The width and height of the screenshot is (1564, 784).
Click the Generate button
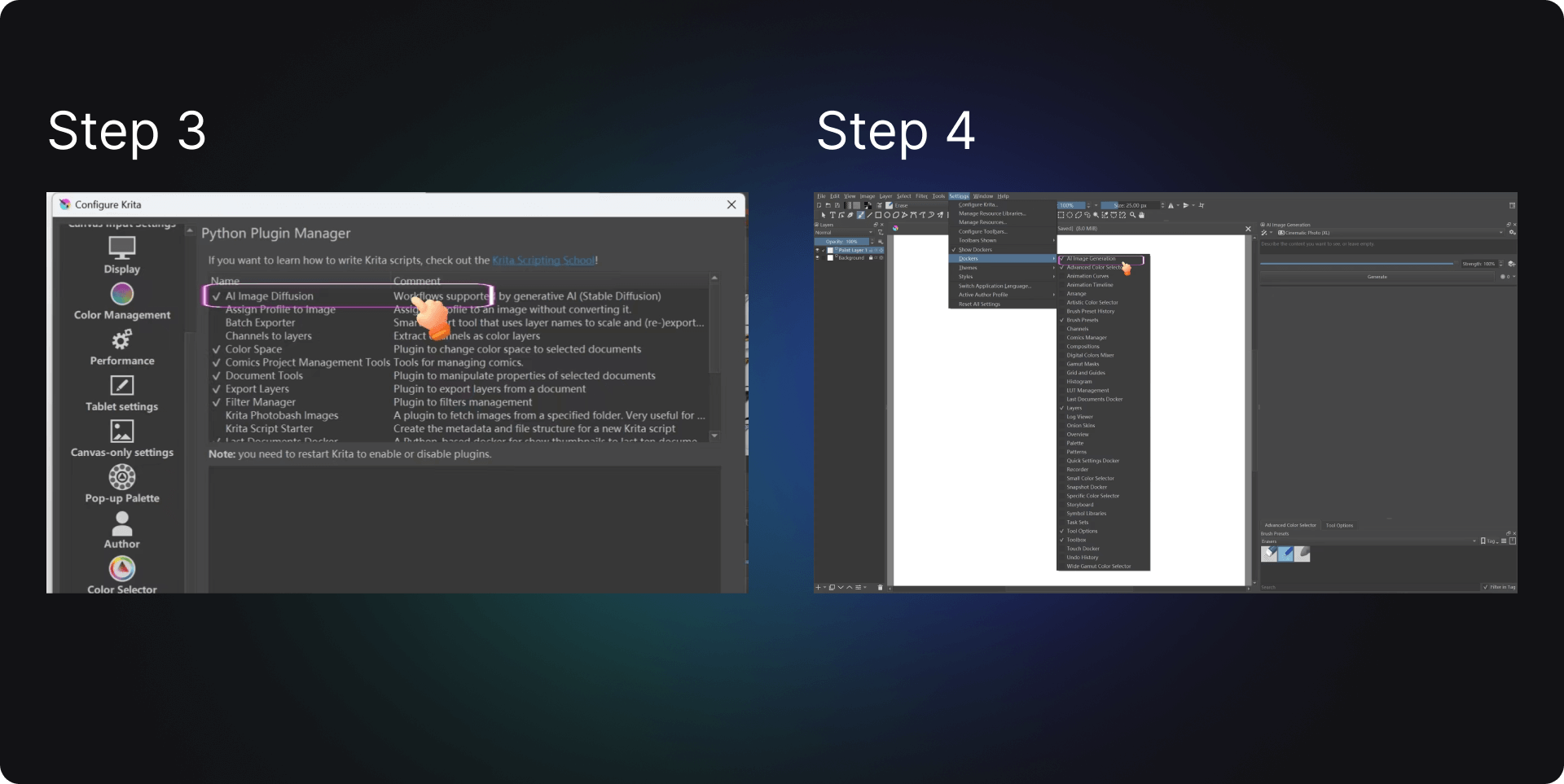coord(1377,277)
